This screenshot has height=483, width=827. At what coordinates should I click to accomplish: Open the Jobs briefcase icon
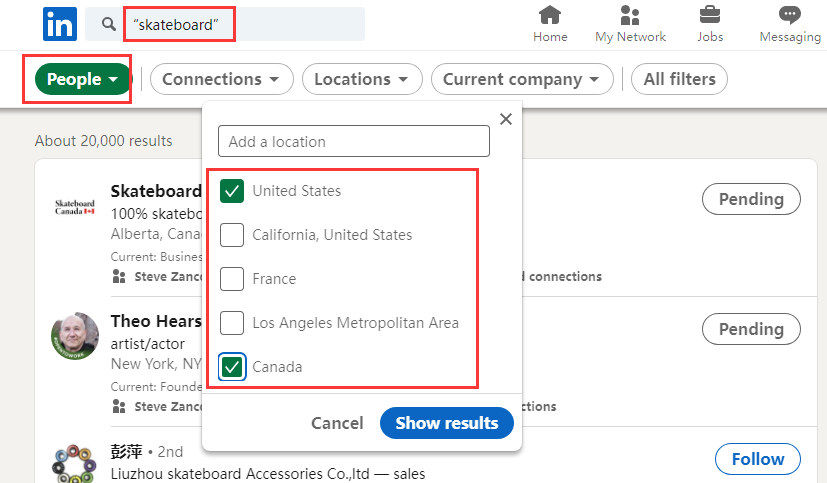(x=710, y=16)
